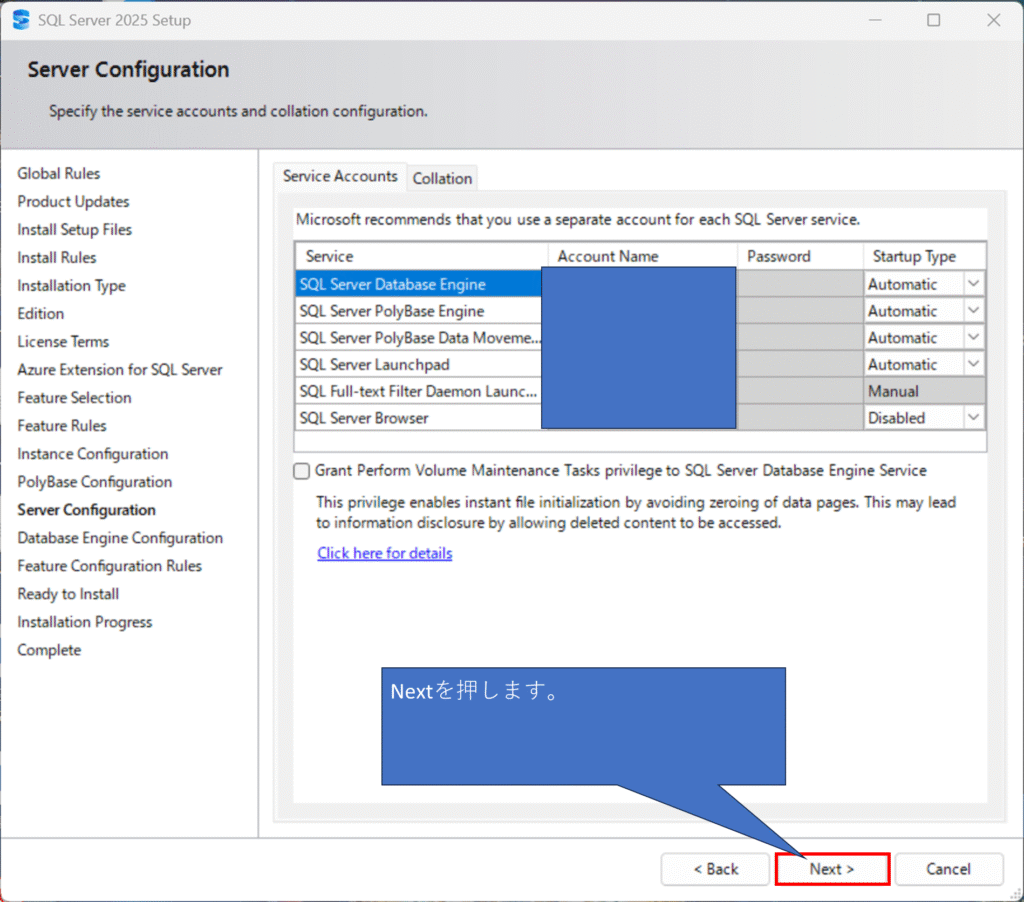Click Edition in the steps list

[40, 314]
